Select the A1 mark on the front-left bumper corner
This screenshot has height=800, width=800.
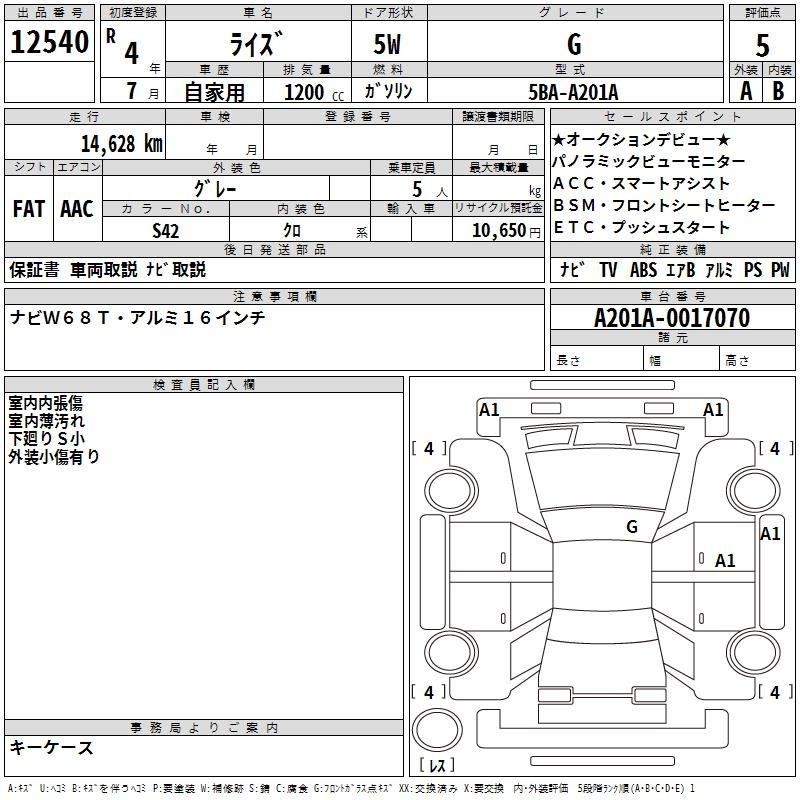[489, 409]
